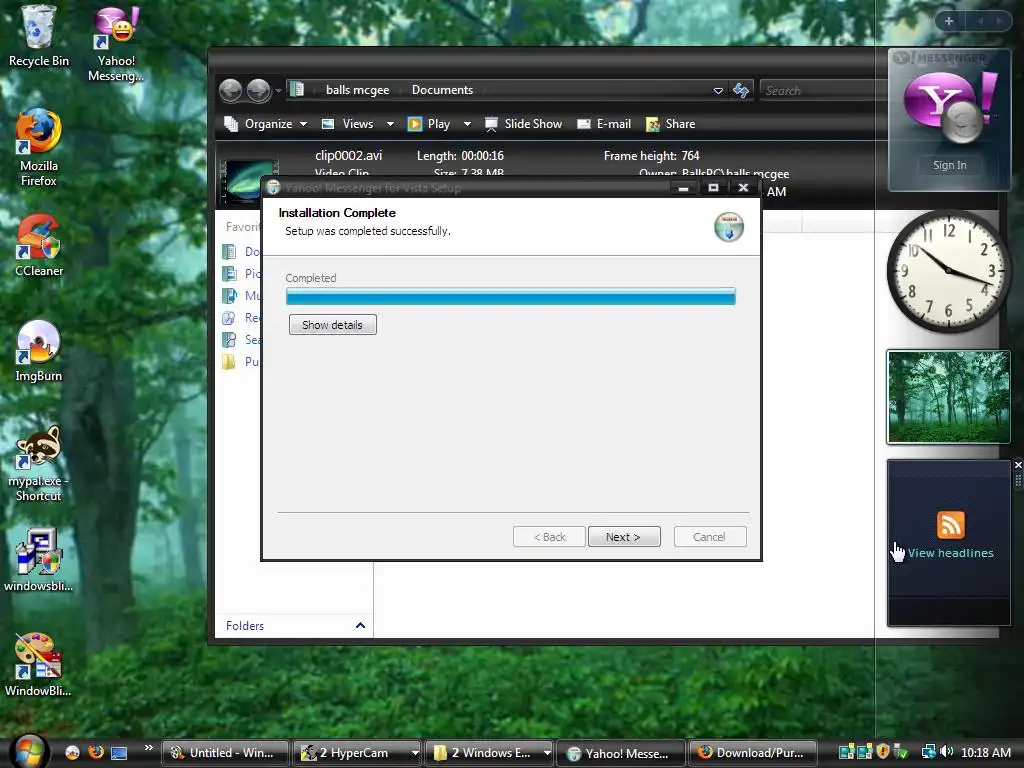This screenshot has width=1024, height=768.
Task: Click Explorer Back navigation arrow
Action: (231, 90)
